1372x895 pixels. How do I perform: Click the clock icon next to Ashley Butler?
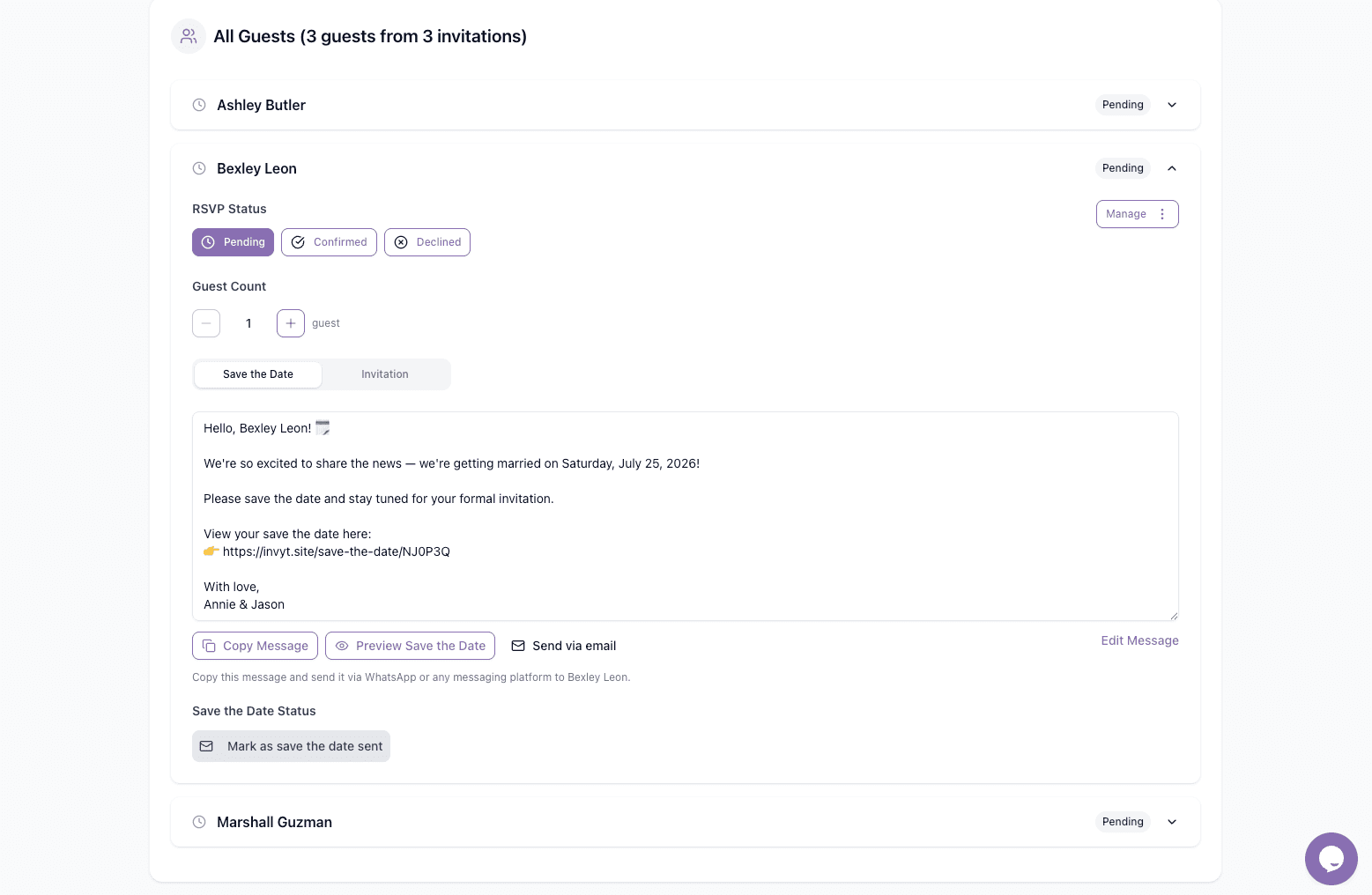tap(199, 105)
